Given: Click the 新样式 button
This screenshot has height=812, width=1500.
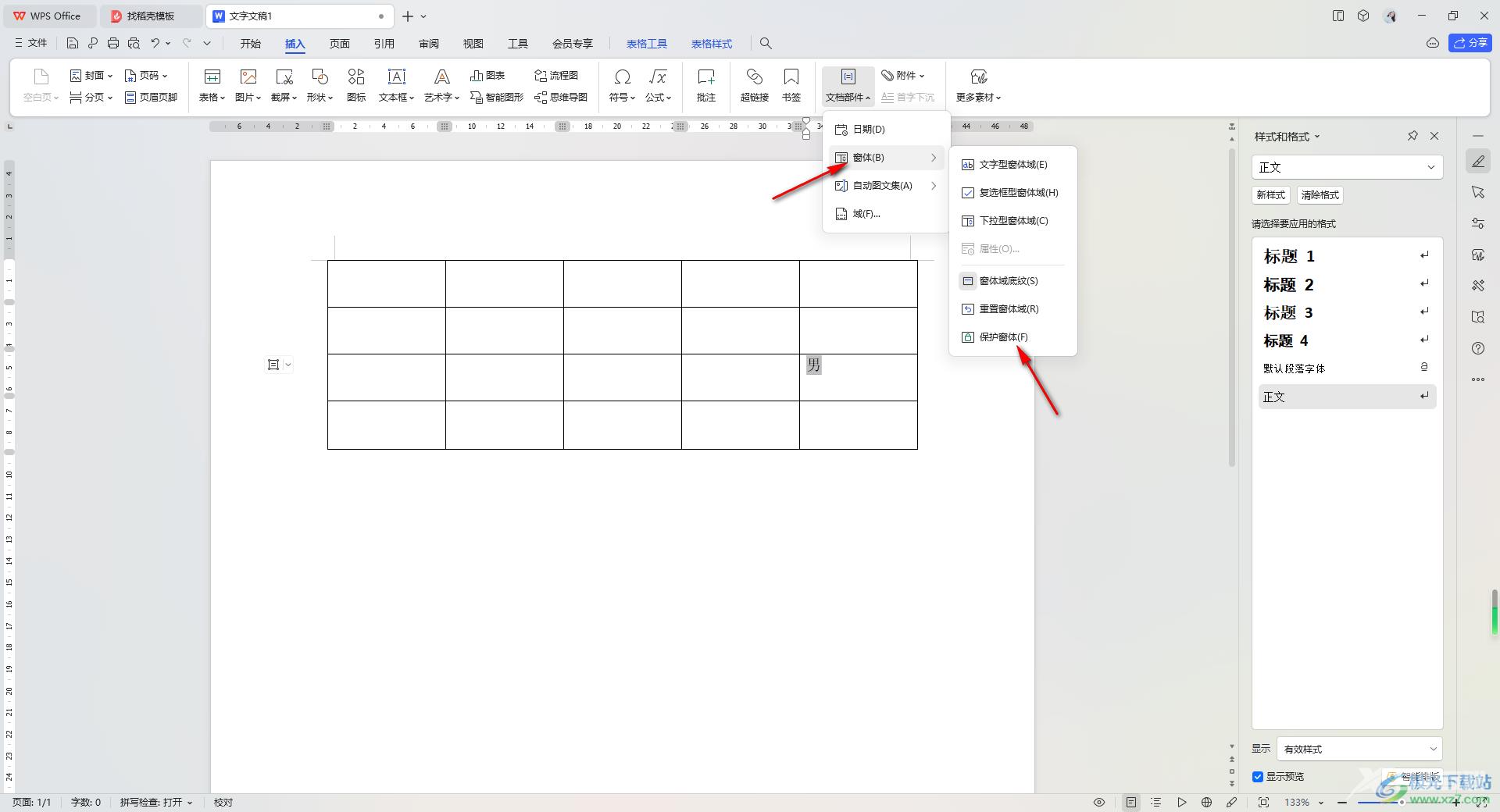Looking at the screenshot, I should [x=1271, y=195].
